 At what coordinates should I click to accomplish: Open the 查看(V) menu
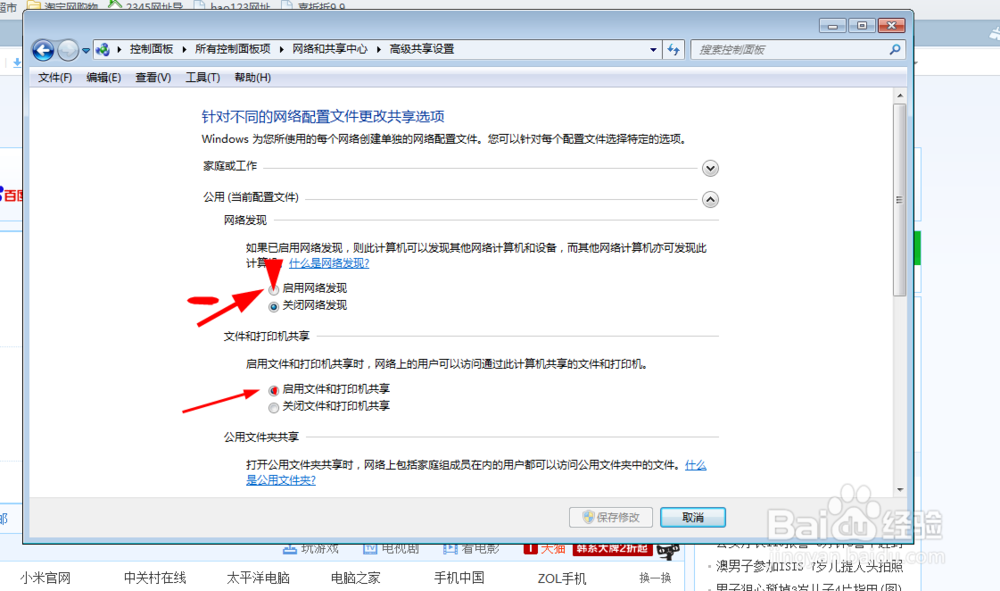point(151,76)
